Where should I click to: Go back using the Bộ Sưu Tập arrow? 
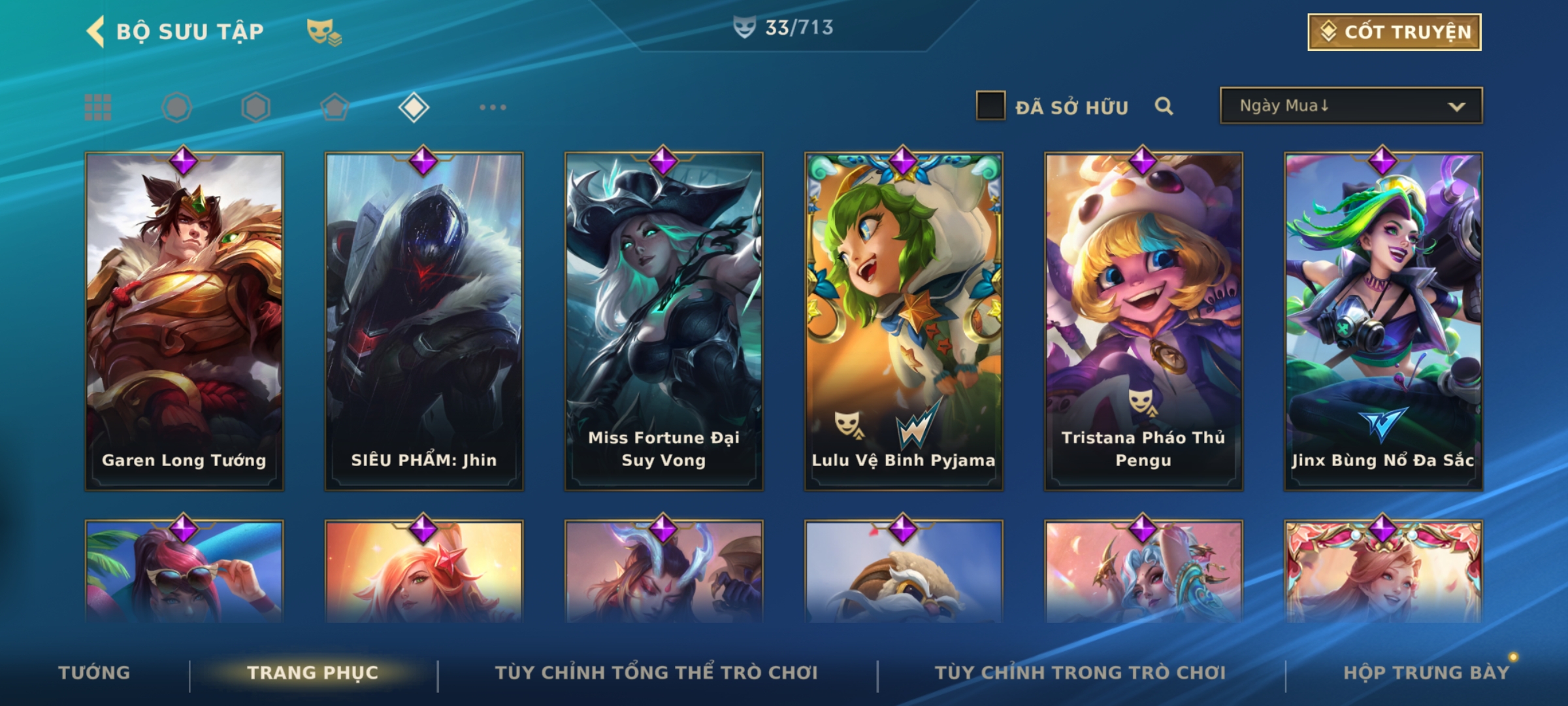(x=95, y=31)
